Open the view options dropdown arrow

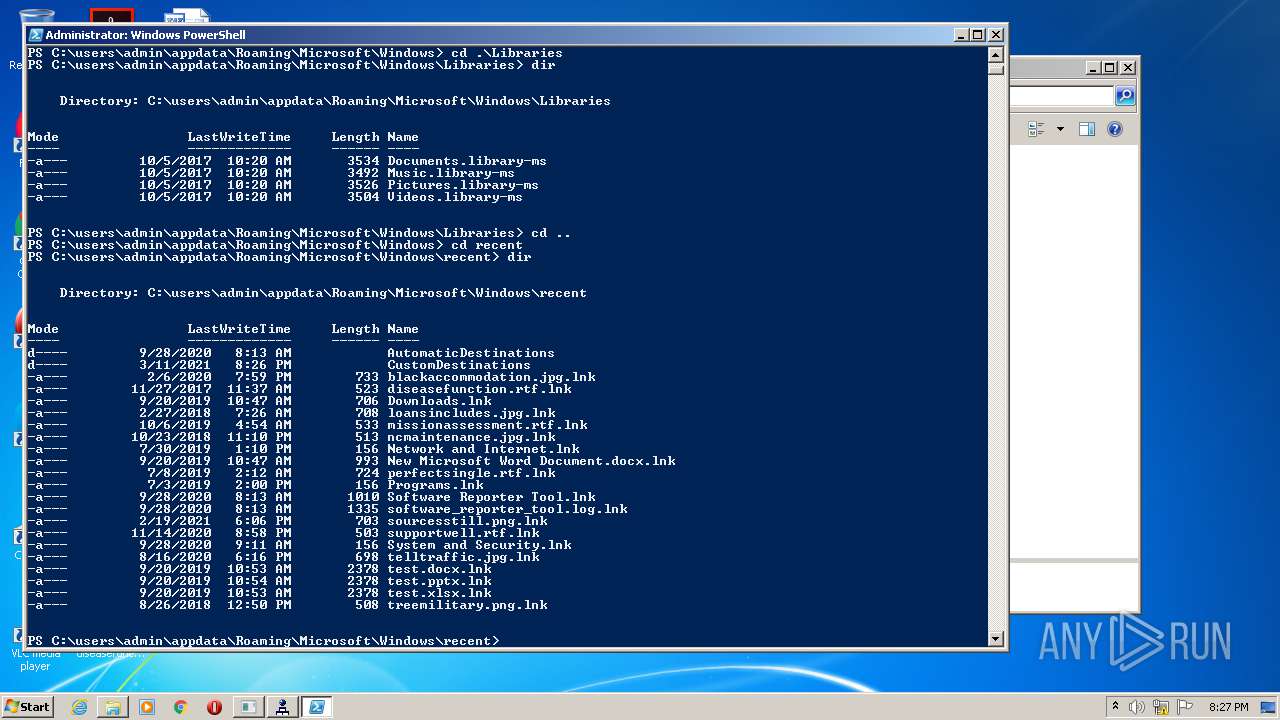coord(1060,129)
